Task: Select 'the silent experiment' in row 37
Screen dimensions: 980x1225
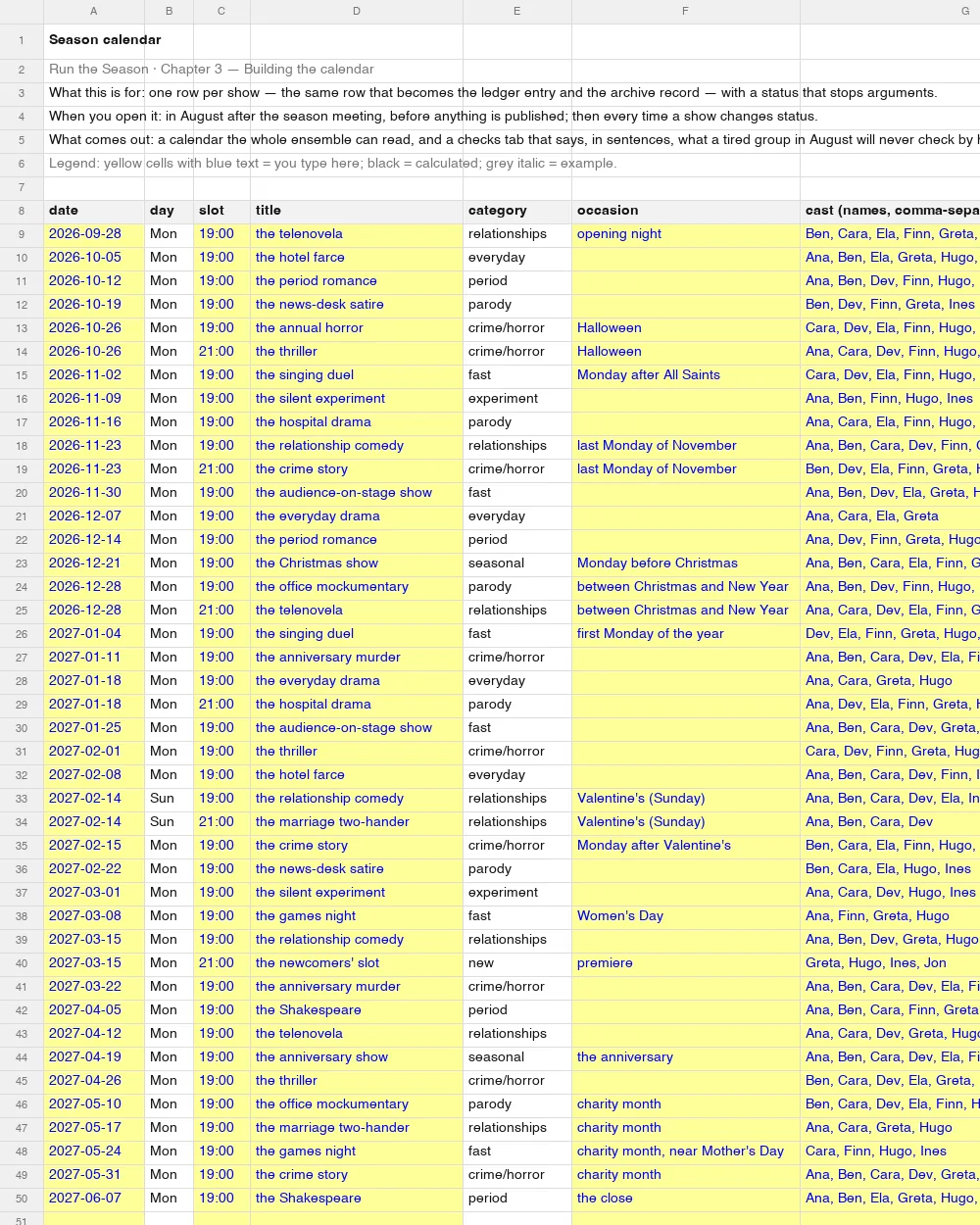Action: coord(357,893)
